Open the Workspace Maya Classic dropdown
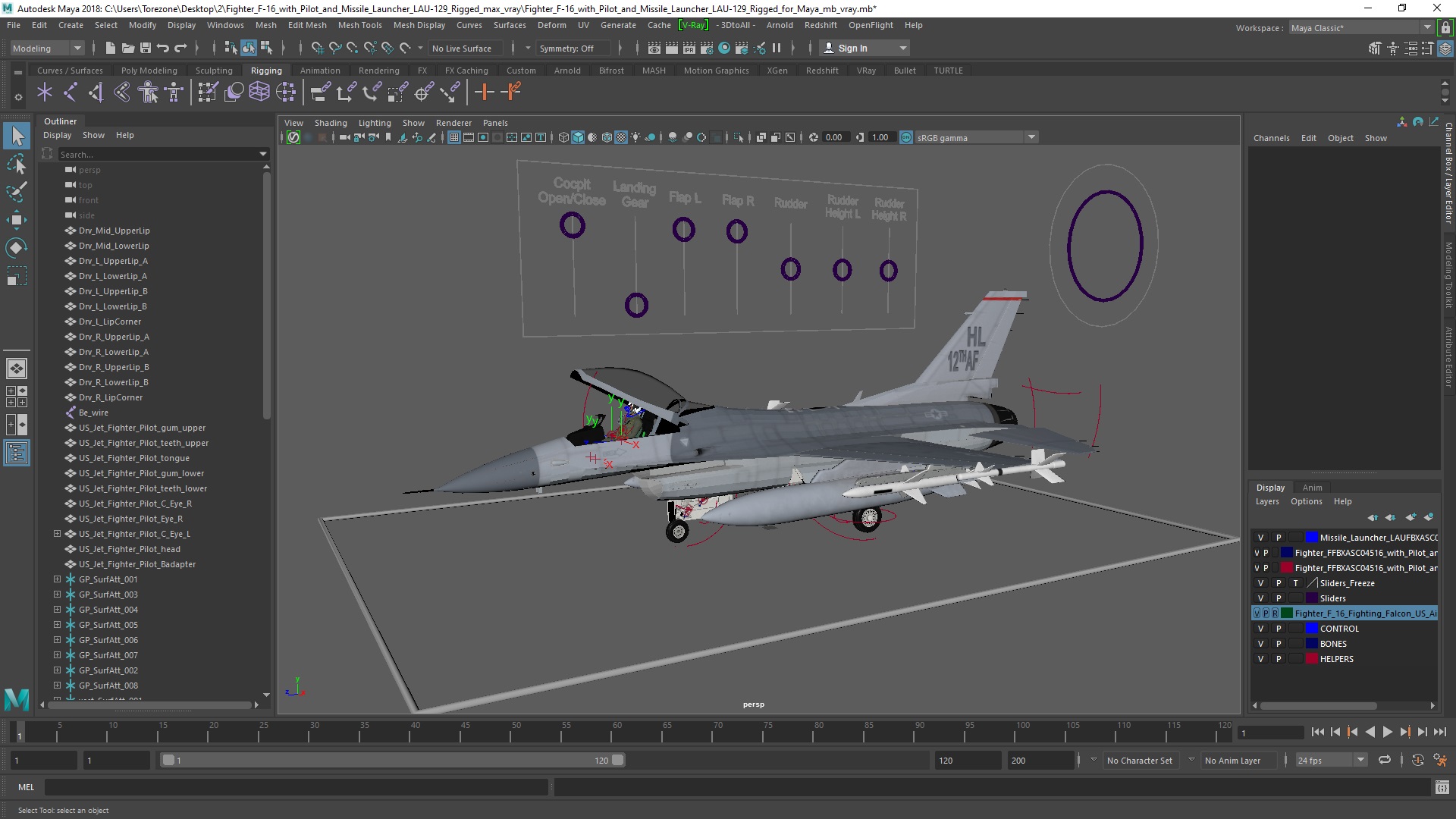Screen dimensions: 1456x819 (1361, 27)
